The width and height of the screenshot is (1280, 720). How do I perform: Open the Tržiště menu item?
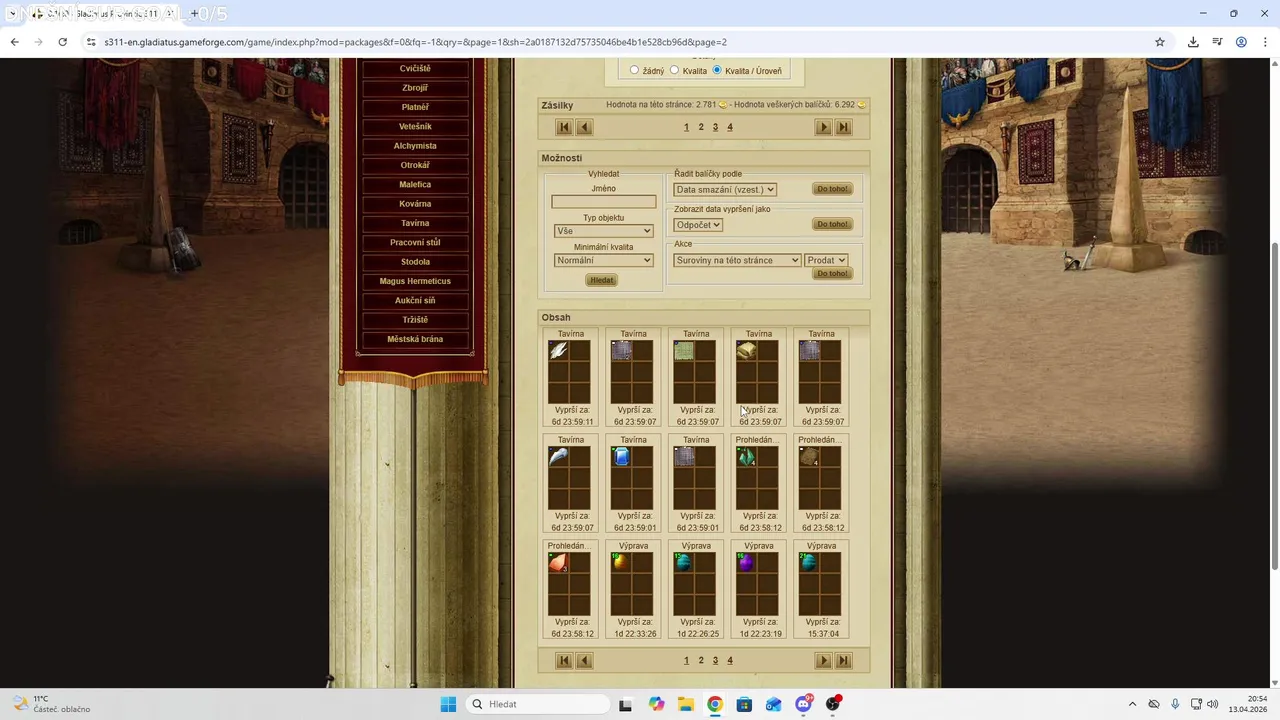click(x=415, y=320)
